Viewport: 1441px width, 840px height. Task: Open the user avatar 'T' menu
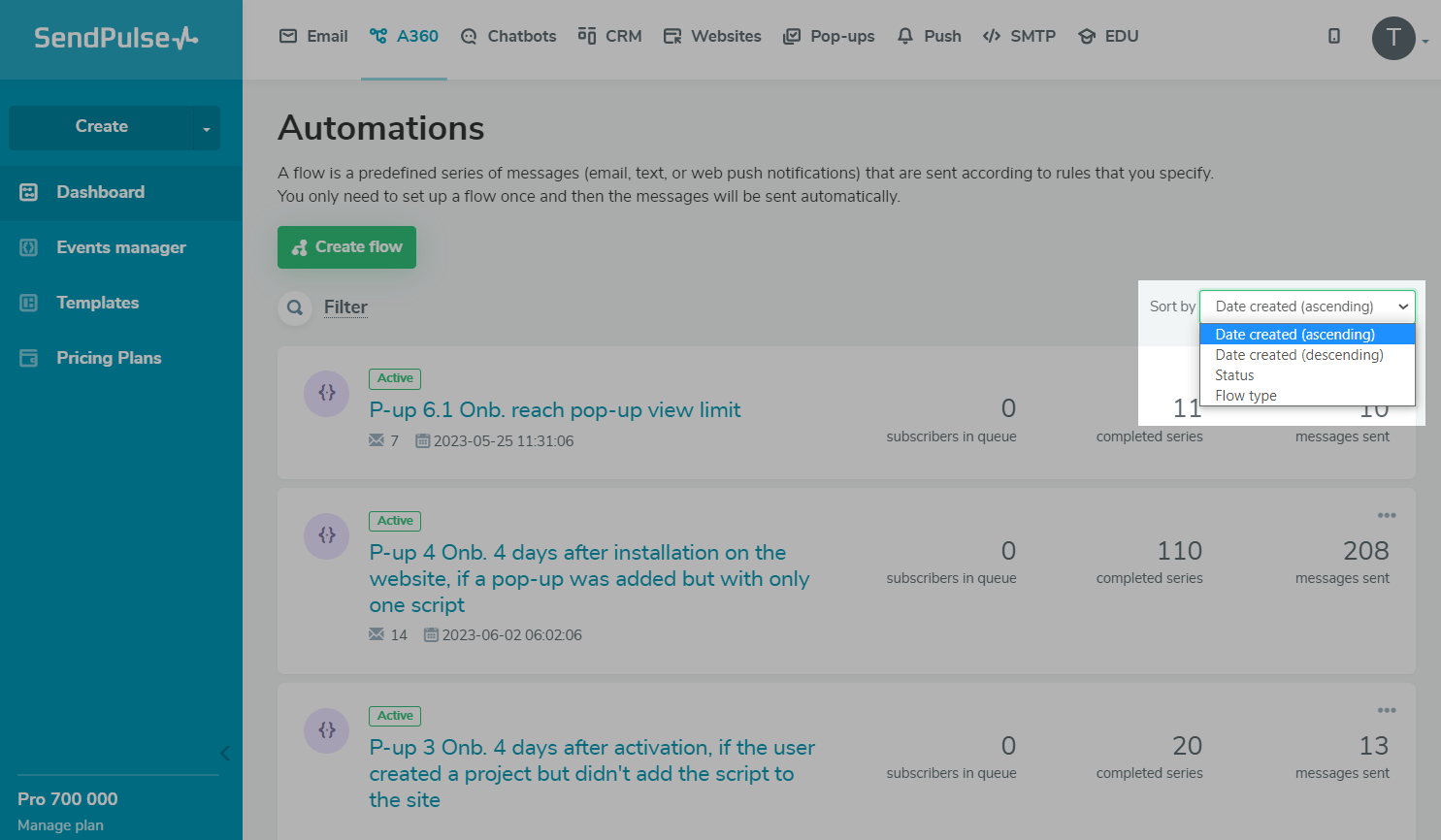[1393, 39]
